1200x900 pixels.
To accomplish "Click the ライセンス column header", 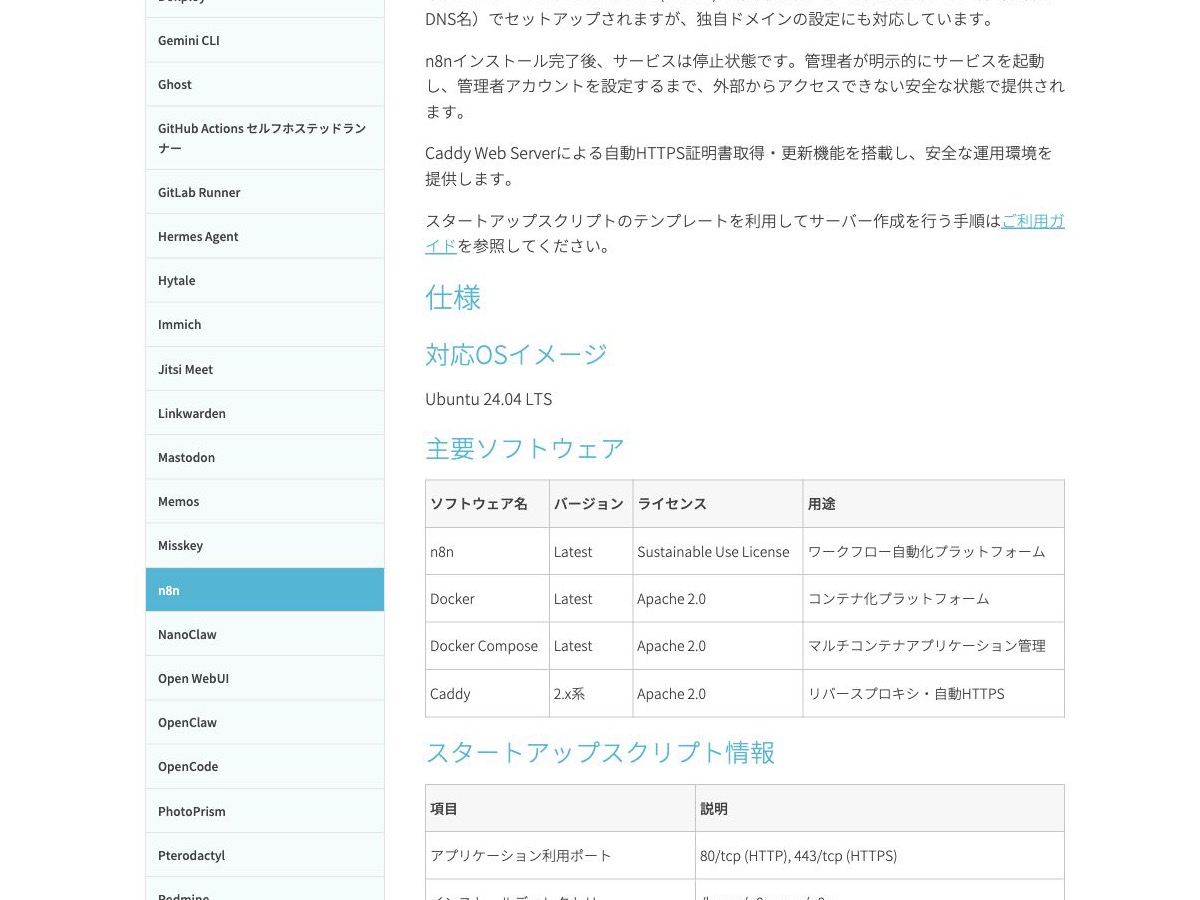I will [718, 504].
